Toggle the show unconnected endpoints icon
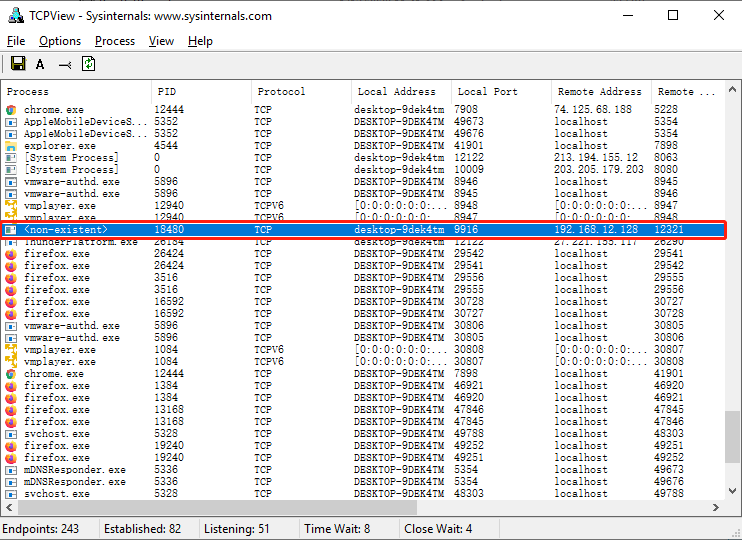This screenshot has height=540, width=742. pyautogui.click(x=65, y=64)
